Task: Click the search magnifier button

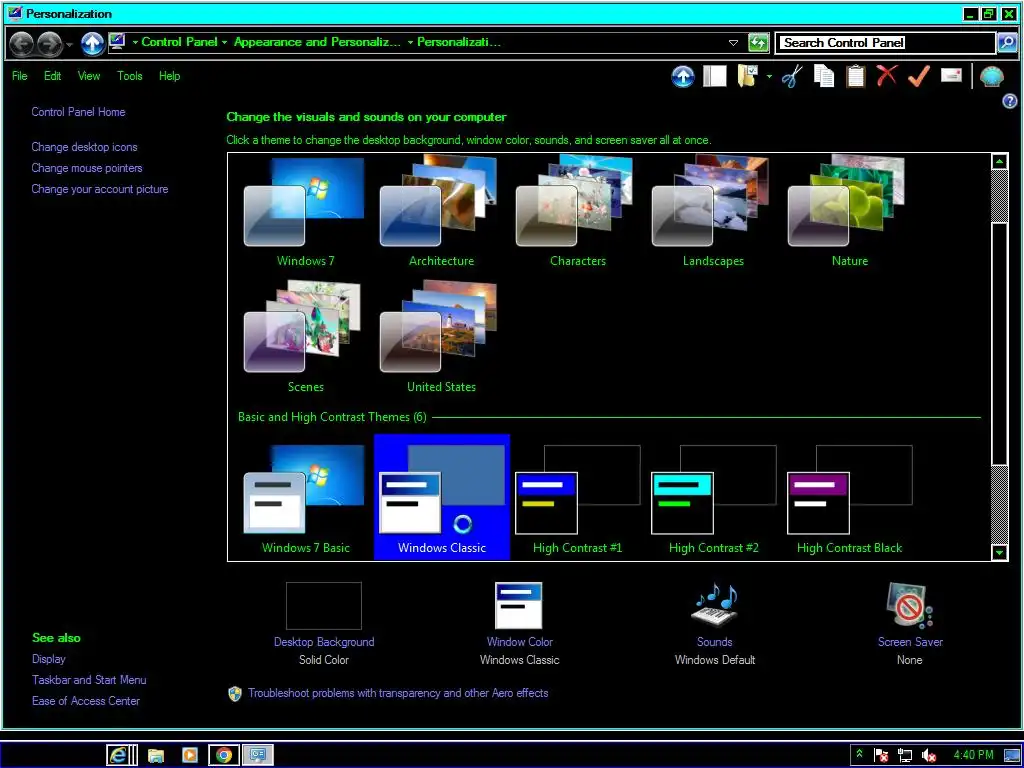Action: 1007,43
